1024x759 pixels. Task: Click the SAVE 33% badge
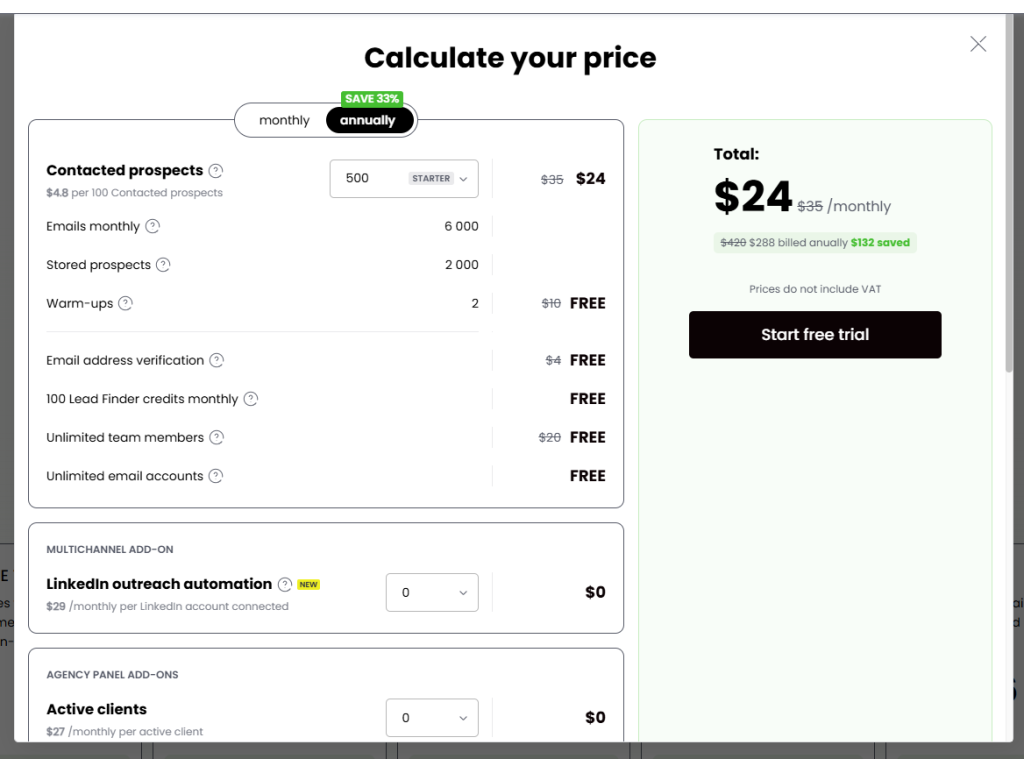click(x=372, y=99)
